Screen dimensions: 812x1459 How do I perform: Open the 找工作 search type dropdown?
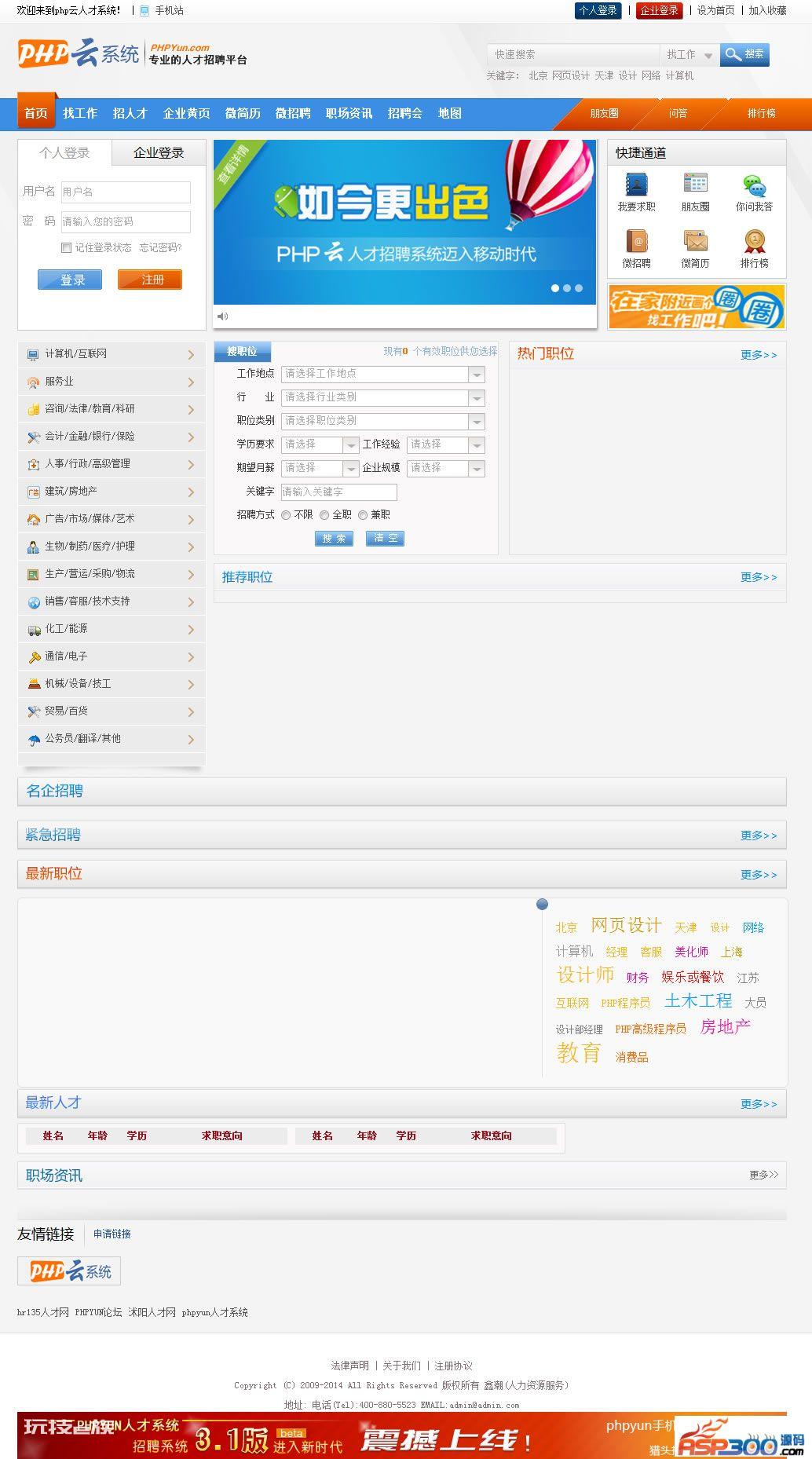(x=689, y=54)
